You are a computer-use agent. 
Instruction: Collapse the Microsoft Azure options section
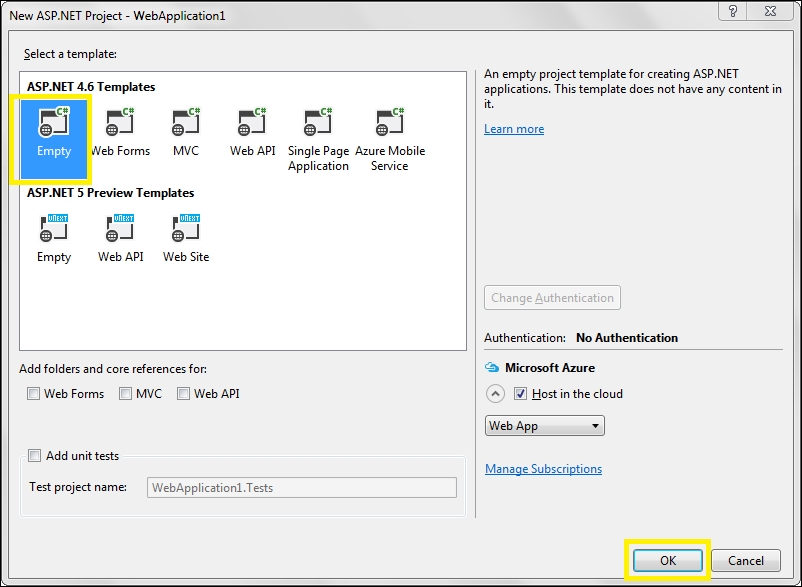[x=495, y=394]
